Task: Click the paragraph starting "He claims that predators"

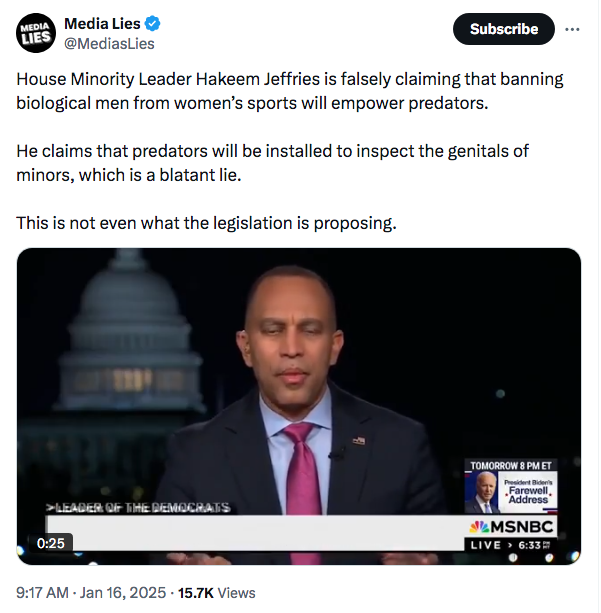Action: 273,163
